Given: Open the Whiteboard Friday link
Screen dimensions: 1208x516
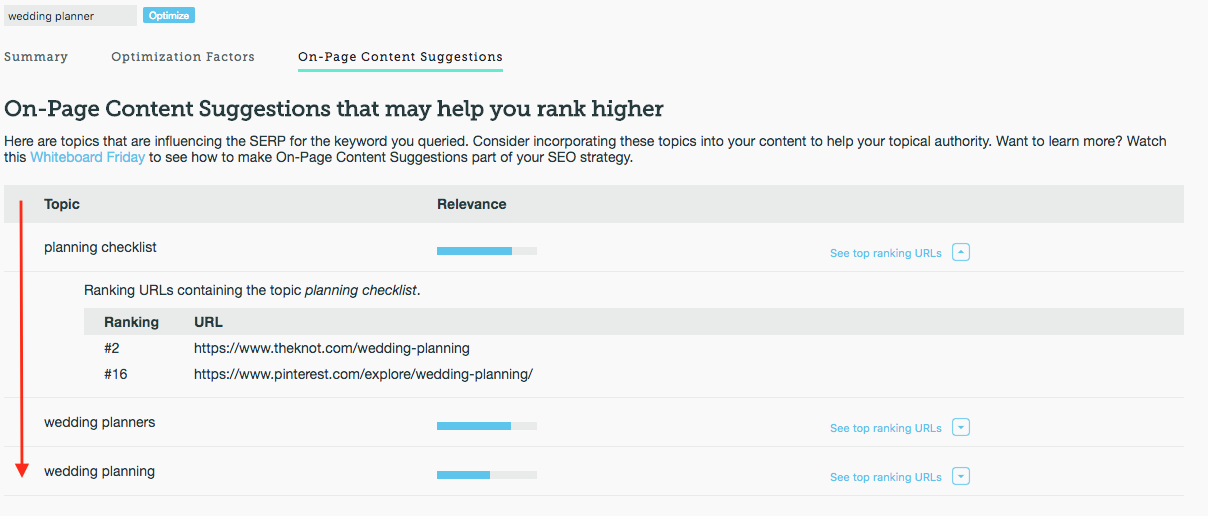Looking at the screenshot, I should coord(87,158).
